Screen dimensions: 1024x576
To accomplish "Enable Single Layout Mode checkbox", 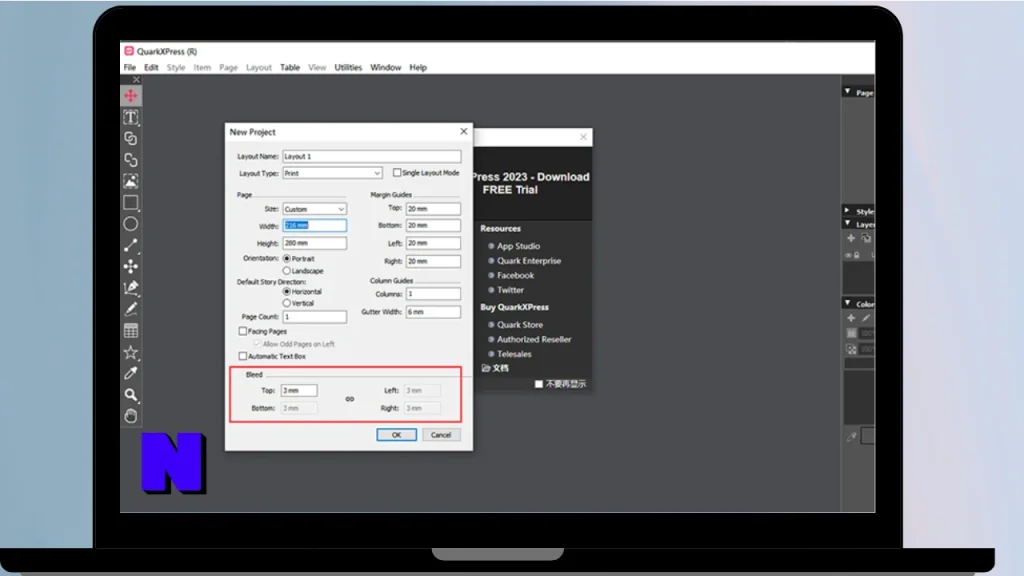I will coord(396,173).
